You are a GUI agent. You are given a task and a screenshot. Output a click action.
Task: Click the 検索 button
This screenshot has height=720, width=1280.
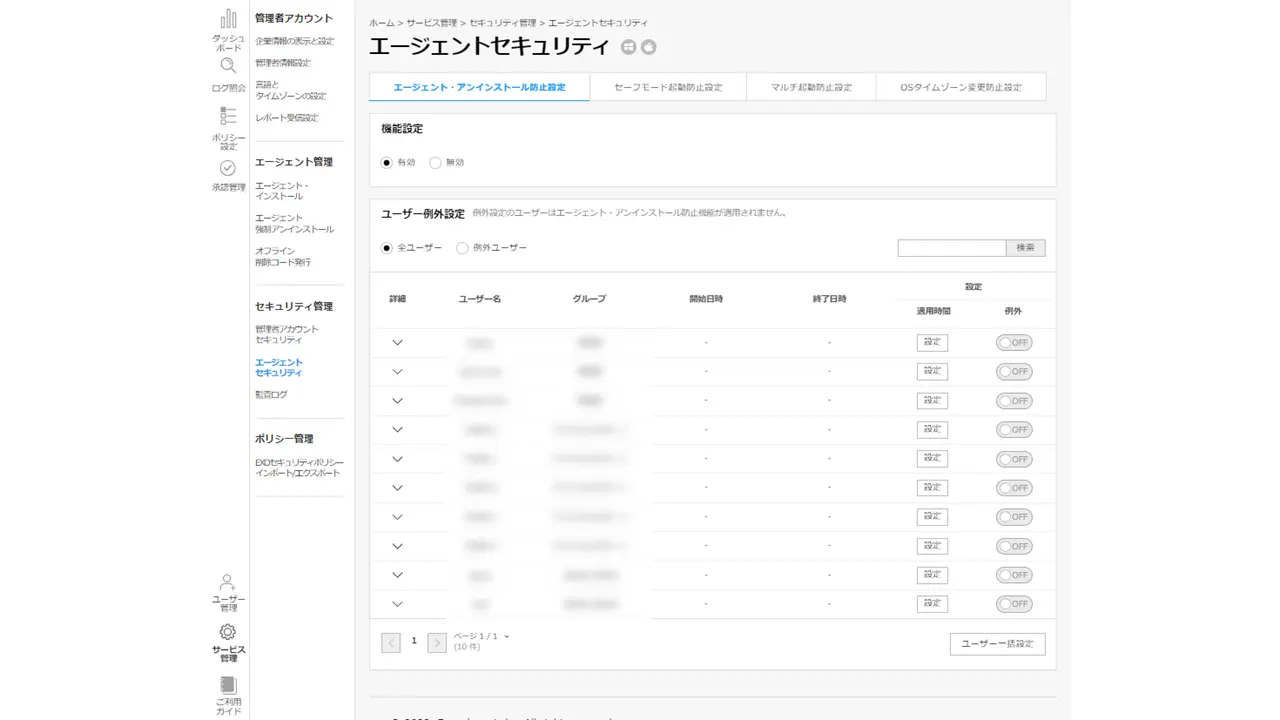click(1025, 248)
